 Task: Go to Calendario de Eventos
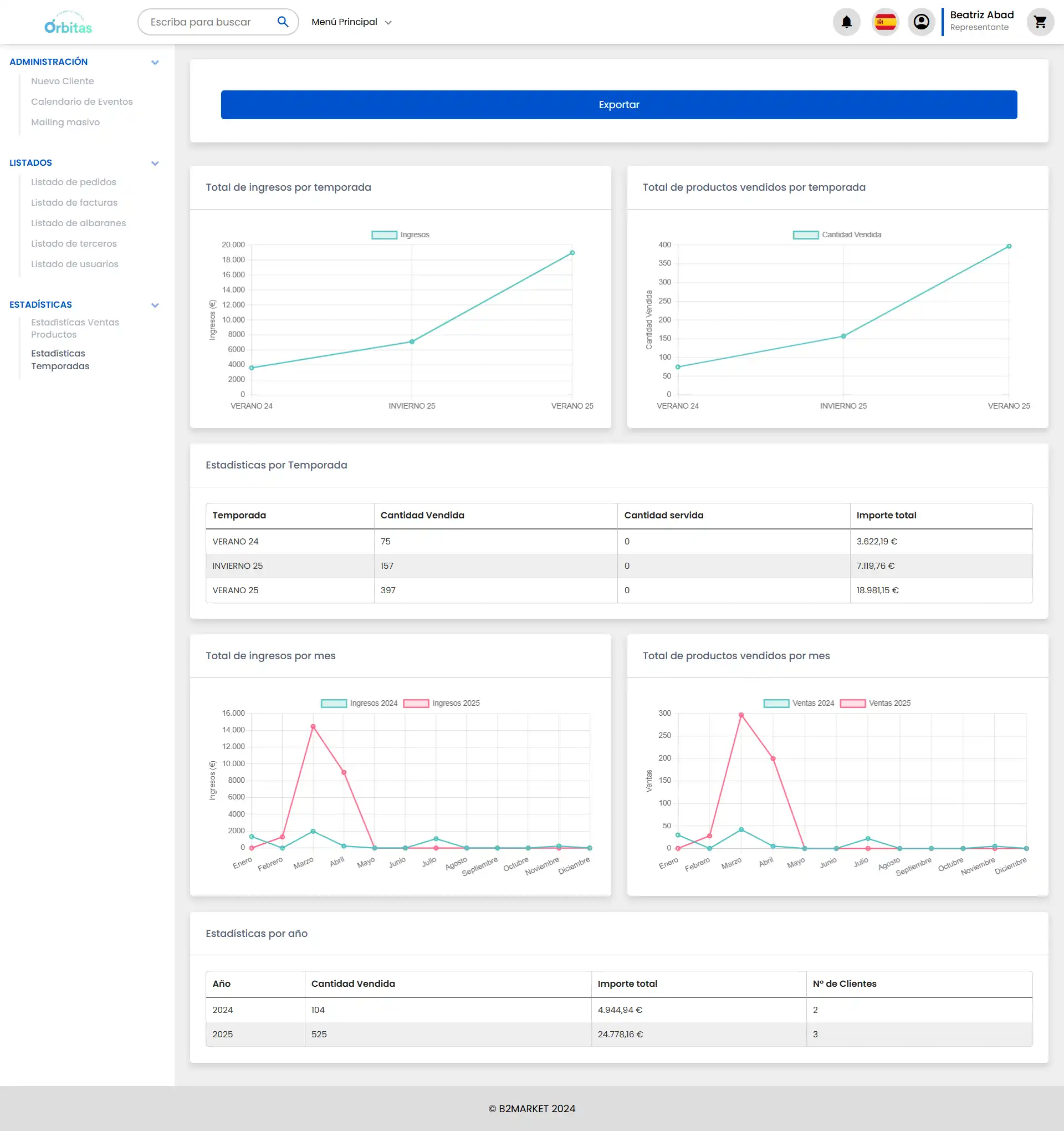tap(82, 102)
